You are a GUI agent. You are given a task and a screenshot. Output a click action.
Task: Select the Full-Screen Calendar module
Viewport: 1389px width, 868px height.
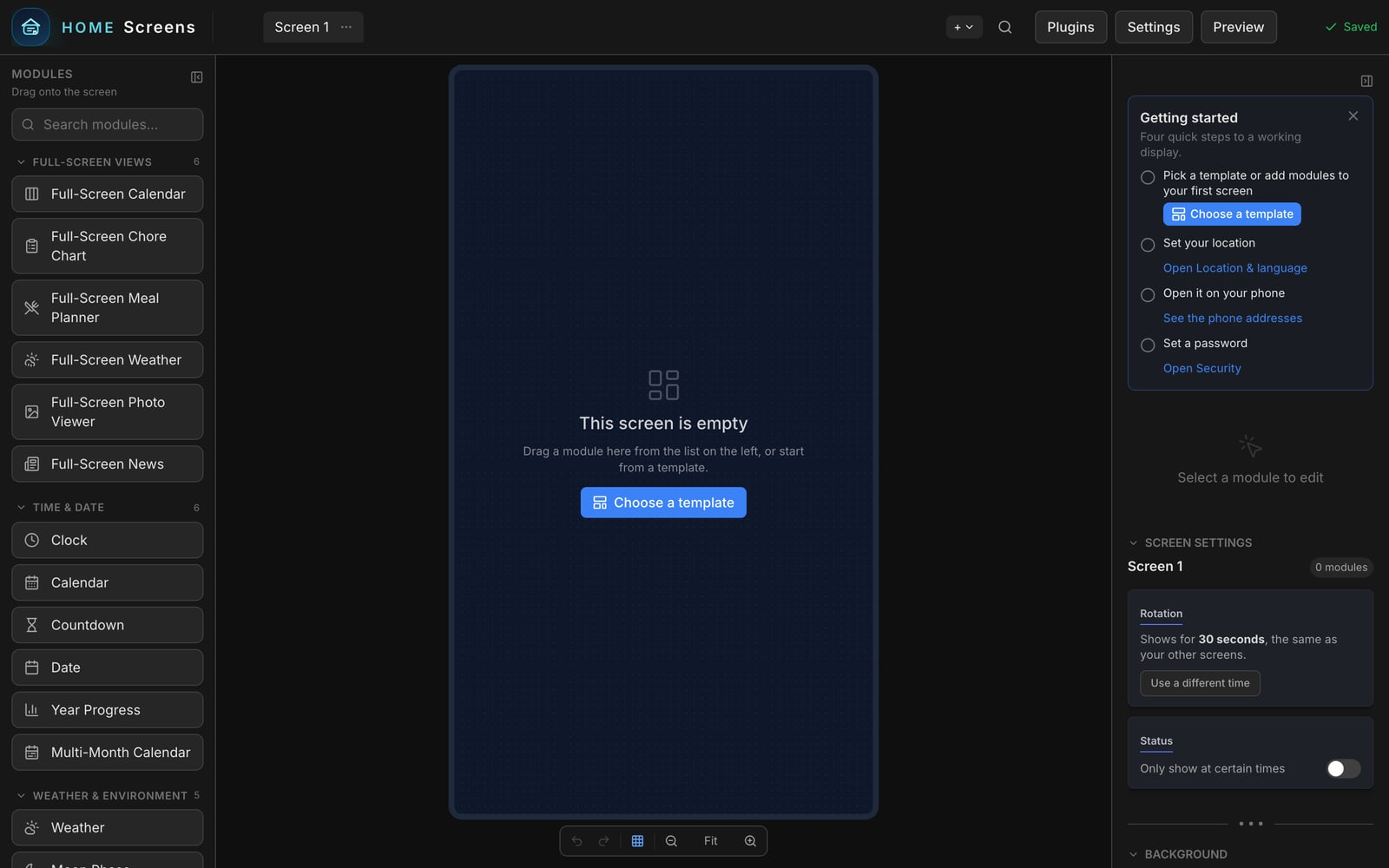coord(108,194)
